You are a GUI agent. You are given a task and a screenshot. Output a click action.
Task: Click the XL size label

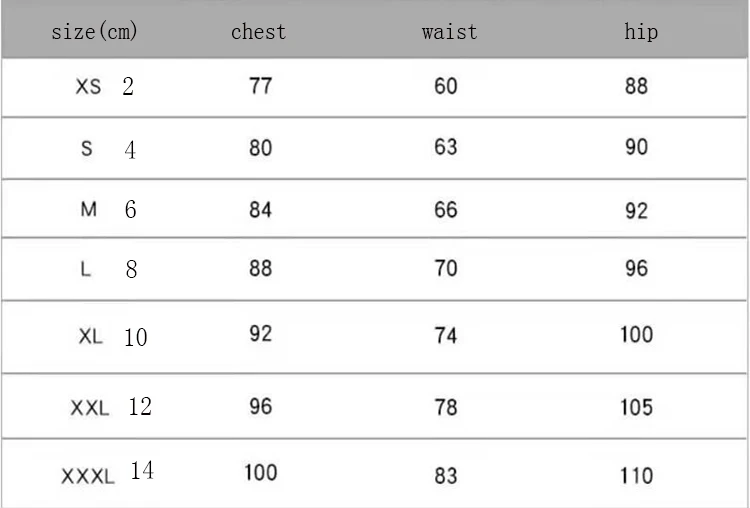coord(90,337)
